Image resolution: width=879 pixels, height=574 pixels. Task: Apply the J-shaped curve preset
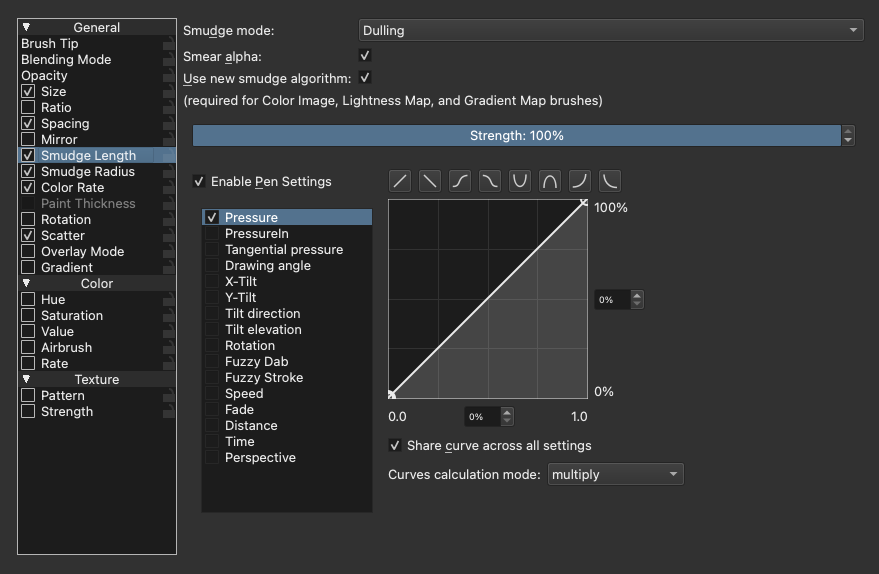pos(580,181)
